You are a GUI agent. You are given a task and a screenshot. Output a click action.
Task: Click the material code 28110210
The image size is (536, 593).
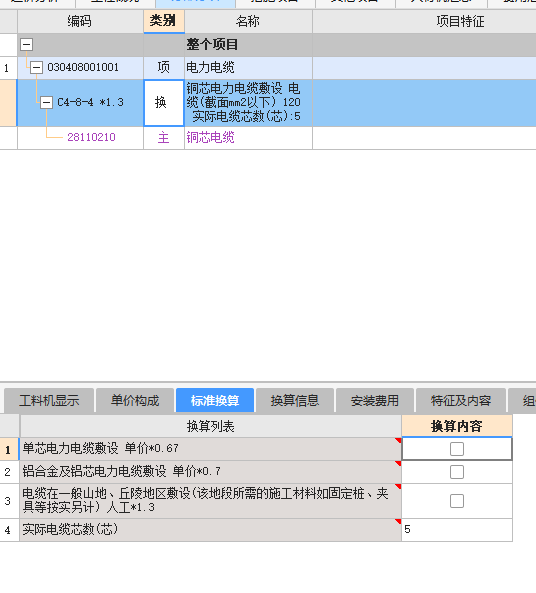tap(91, 137)
